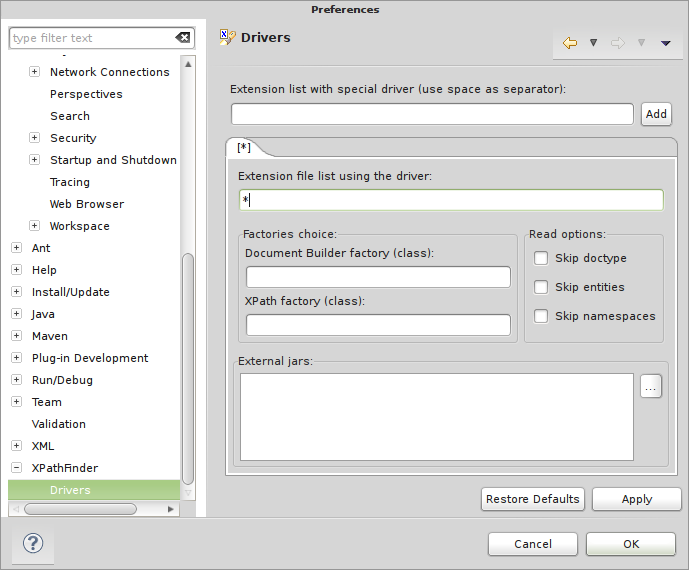Select Web Browser preferences item
The image size is (689, 570).
coord(87,204)
